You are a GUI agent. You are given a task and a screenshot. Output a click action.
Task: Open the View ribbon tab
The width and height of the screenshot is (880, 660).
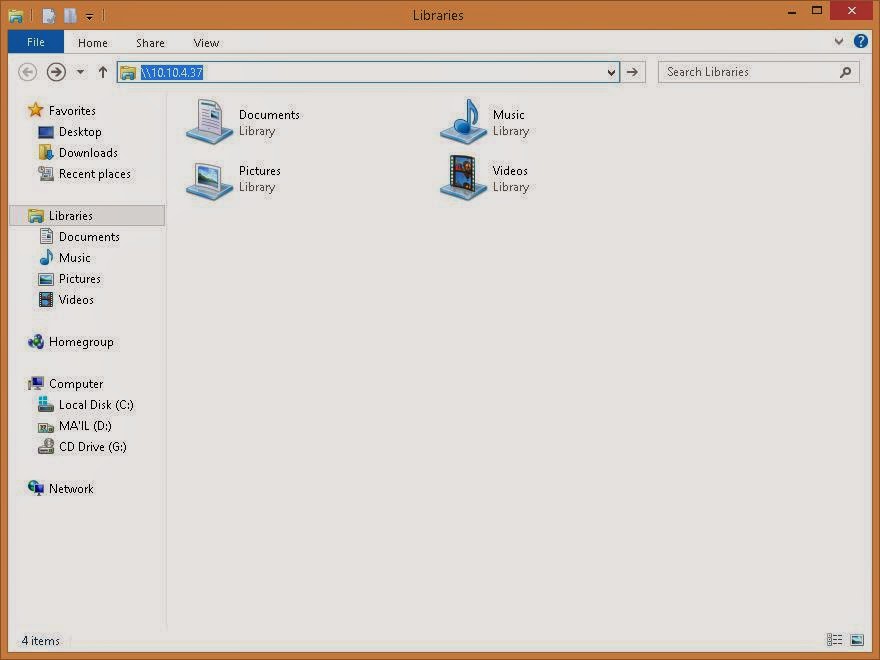tap(206, 42)
